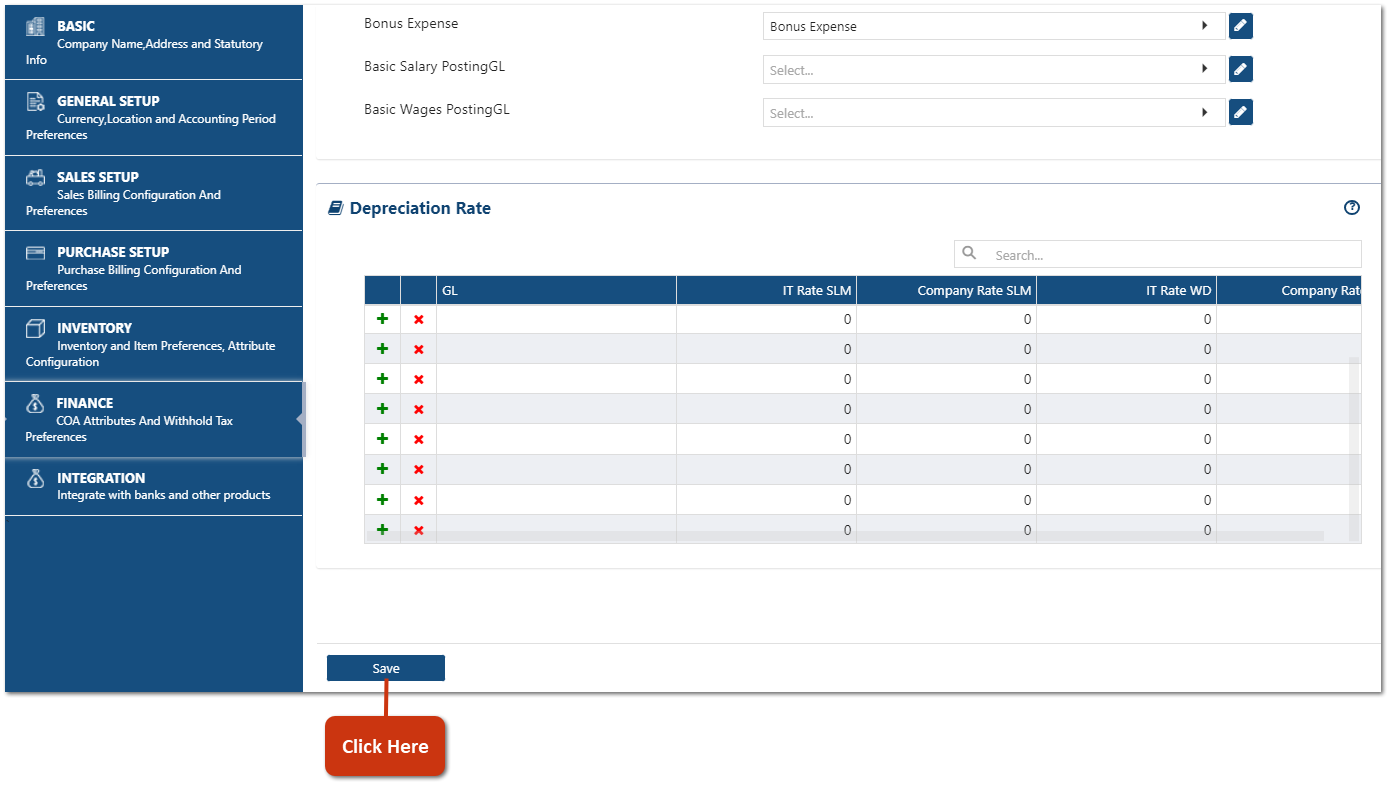Click the GL column header

point(556,290)
